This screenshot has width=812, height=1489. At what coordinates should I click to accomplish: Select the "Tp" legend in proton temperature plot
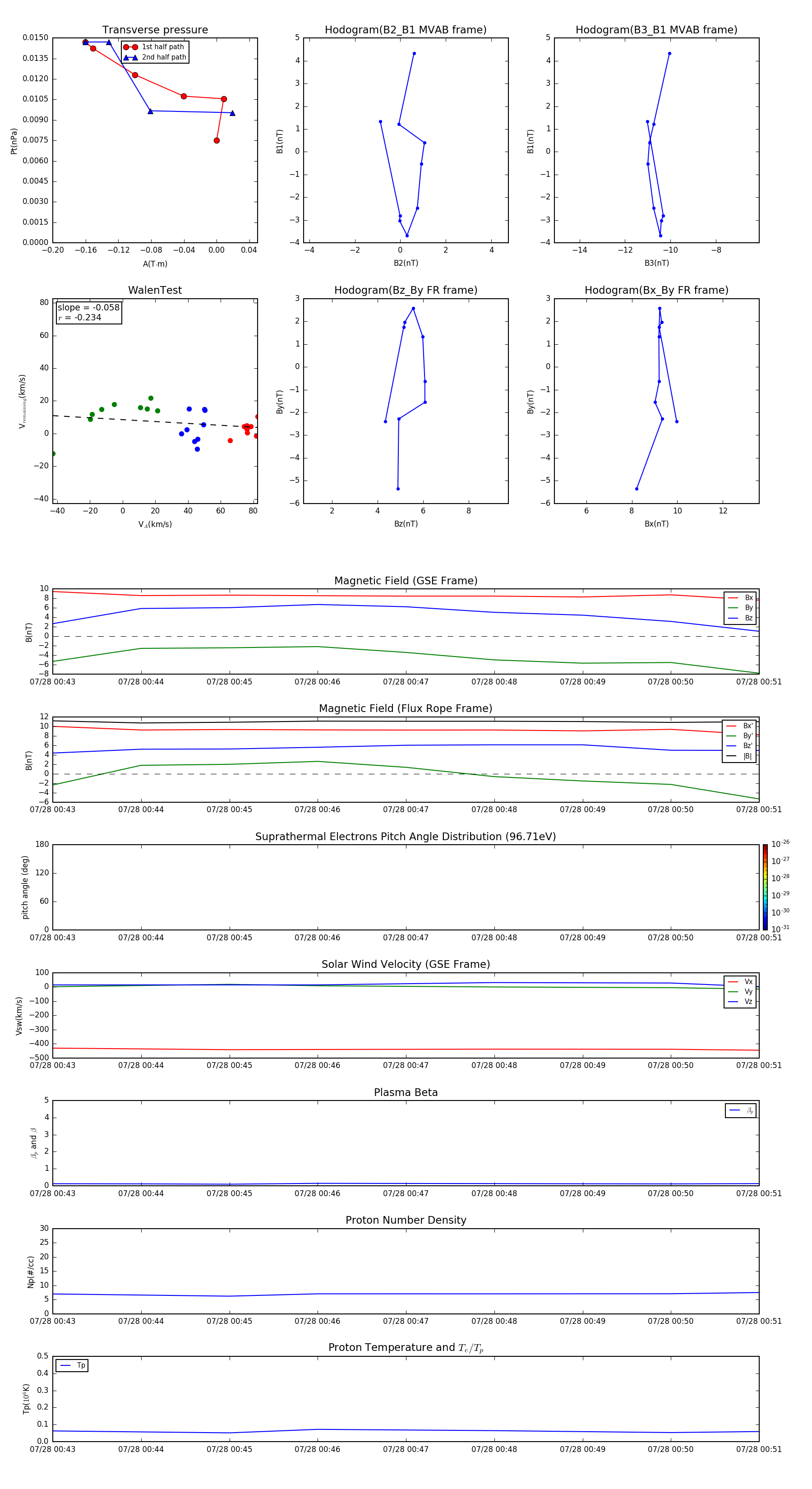pyautogui.click(x=72, y=1365)
